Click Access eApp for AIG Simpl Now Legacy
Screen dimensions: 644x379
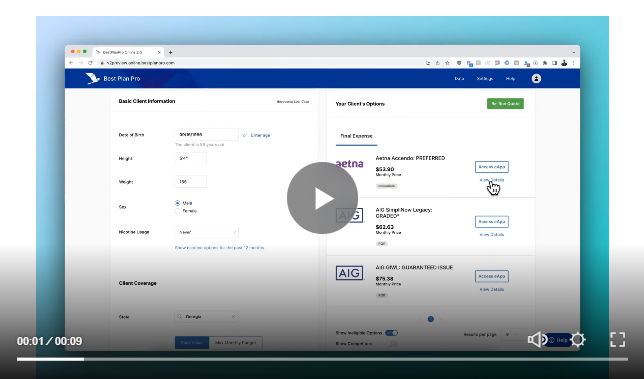492,222
